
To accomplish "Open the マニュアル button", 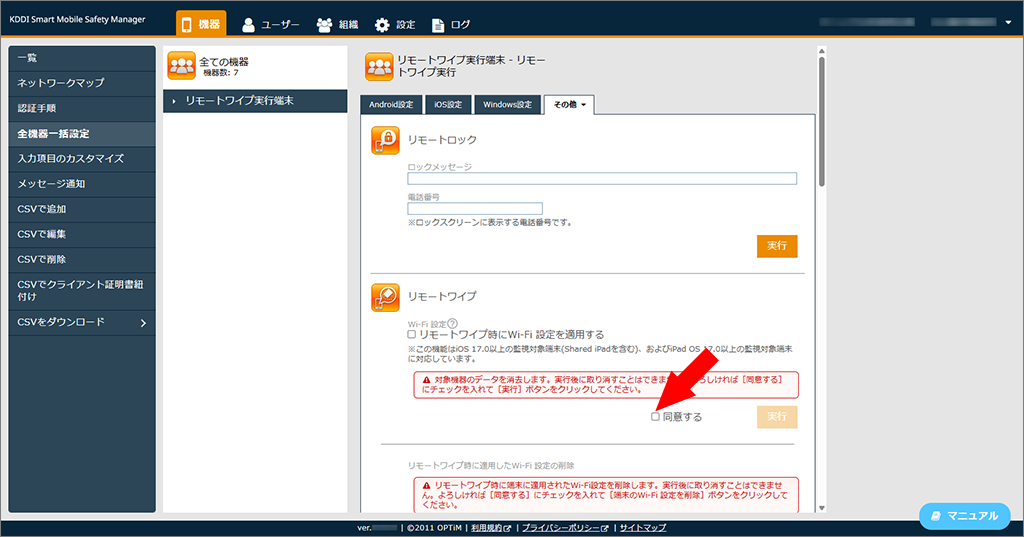I will [965, 516].
